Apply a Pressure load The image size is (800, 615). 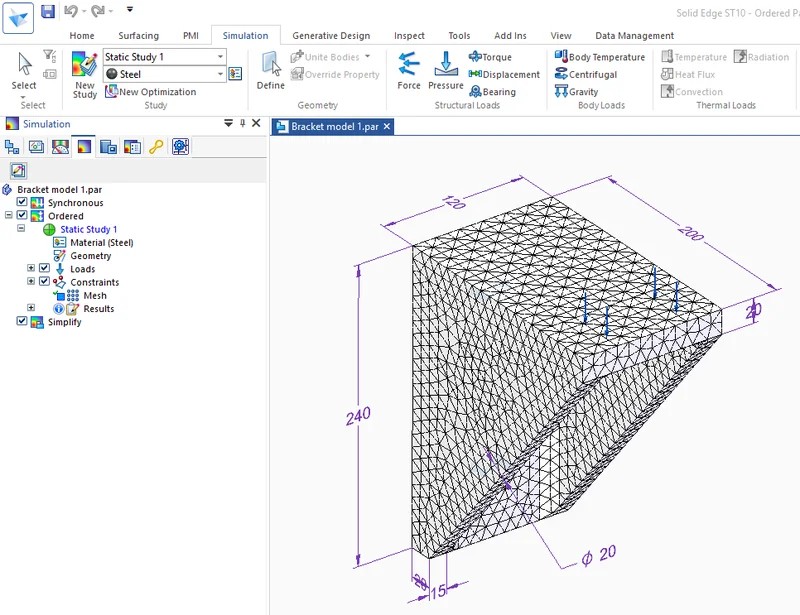coord(445,70)
